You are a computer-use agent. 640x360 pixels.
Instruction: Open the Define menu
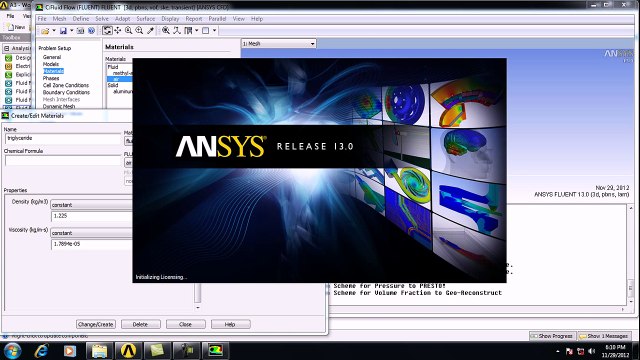(x=81, y=19)
